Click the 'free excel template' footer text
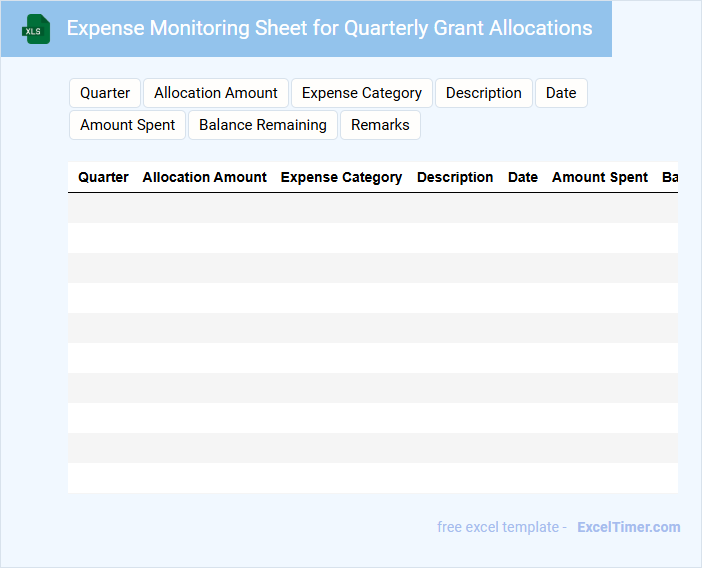The image size is (702, 568). click(x=498, y=527)
